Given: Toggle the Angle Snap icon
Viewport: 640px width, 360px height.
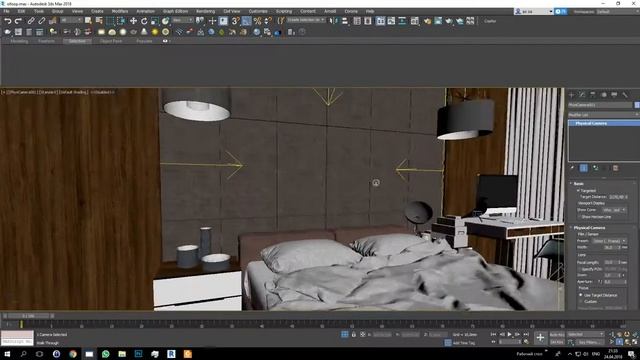Looking at the screenshot, I should [247, 21].
